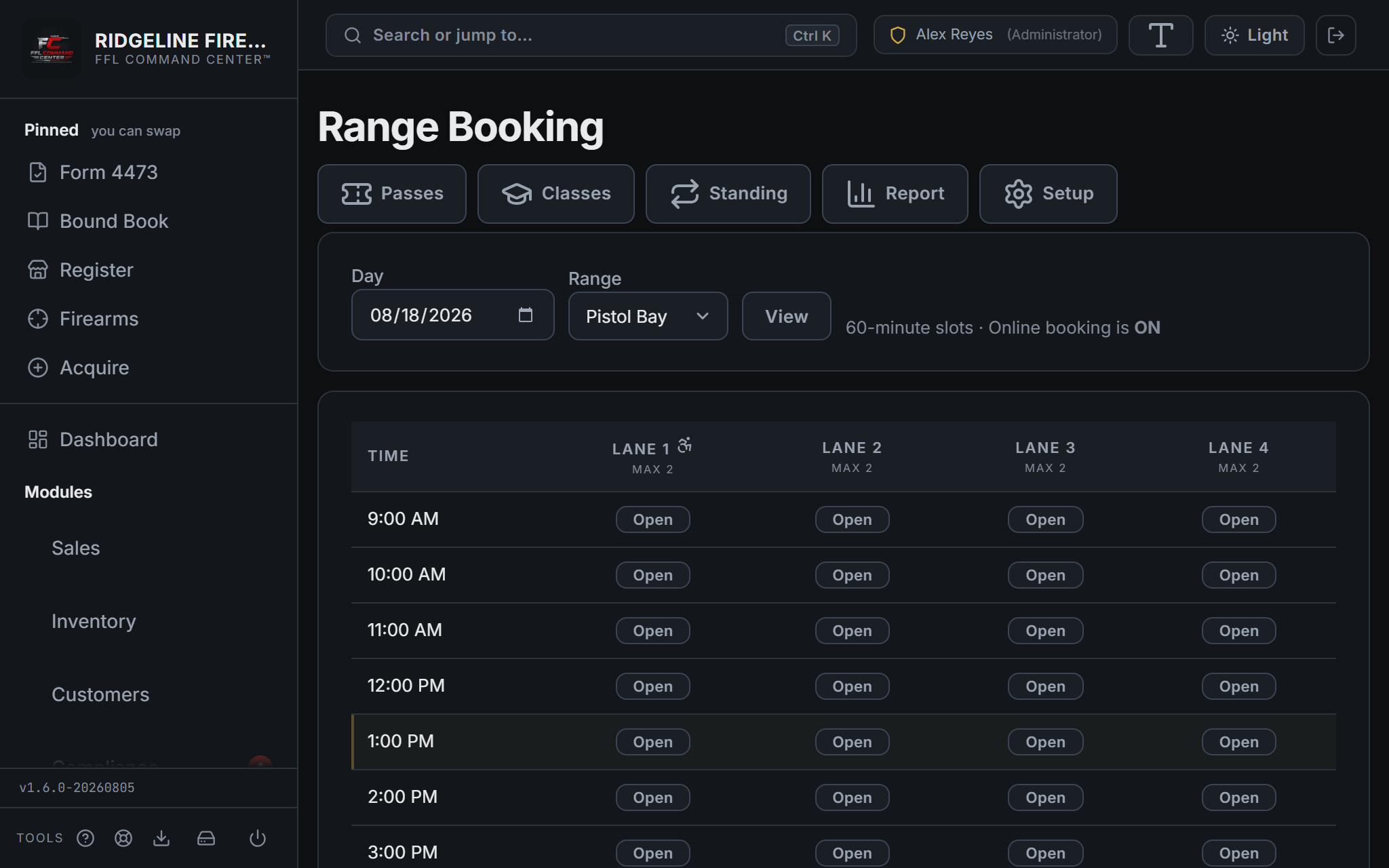Image resolution: width=1389 pixels, height=868 pixels.
Task: Open the calendar picker in Day field
Action: pyautogui.click(x=526, y=315)
